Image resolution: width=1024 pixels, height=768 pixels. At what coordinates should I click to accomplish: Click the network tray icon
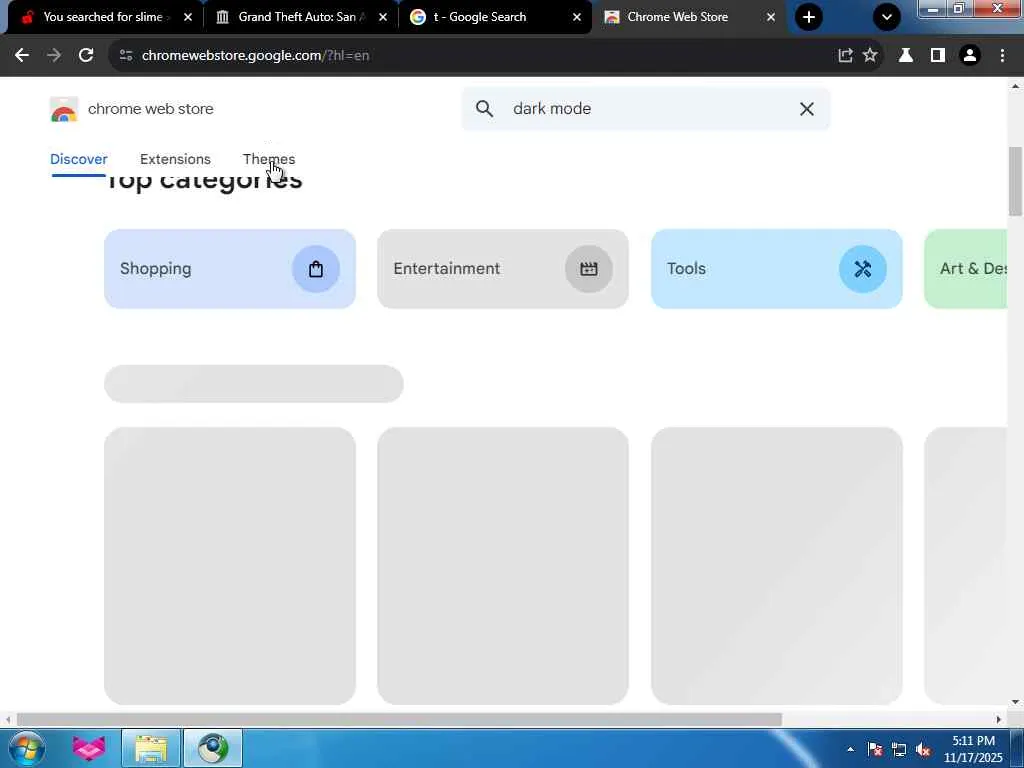[899, 750]
